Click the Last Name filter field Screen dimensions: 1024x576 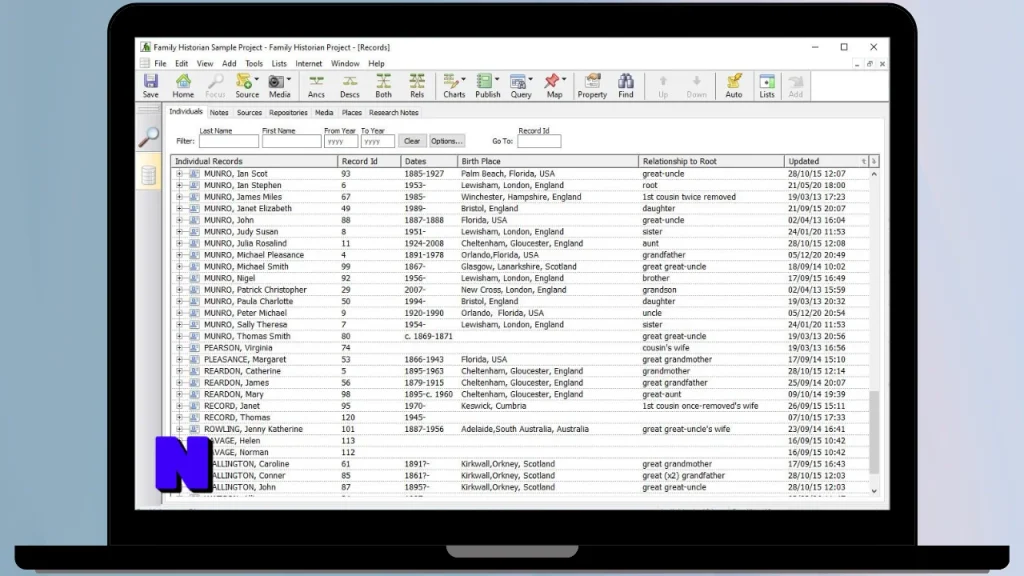[229, 141]
